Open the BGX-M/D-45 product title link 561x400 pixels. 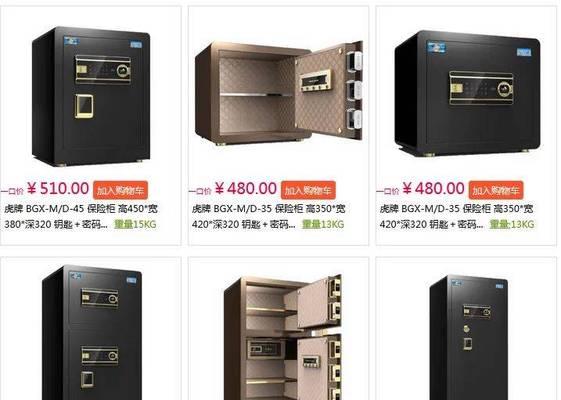(81, 216)
